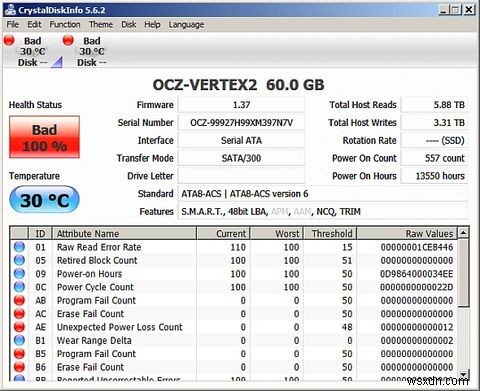Click the red status icon for B6 Erase Fail Count
Viewport: 480px width, 391px height.
(x=19, y=367)
